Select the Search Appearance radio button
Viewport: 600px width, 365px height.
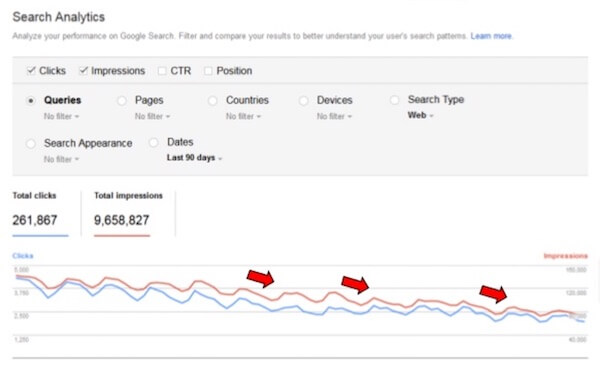point(31,143)
